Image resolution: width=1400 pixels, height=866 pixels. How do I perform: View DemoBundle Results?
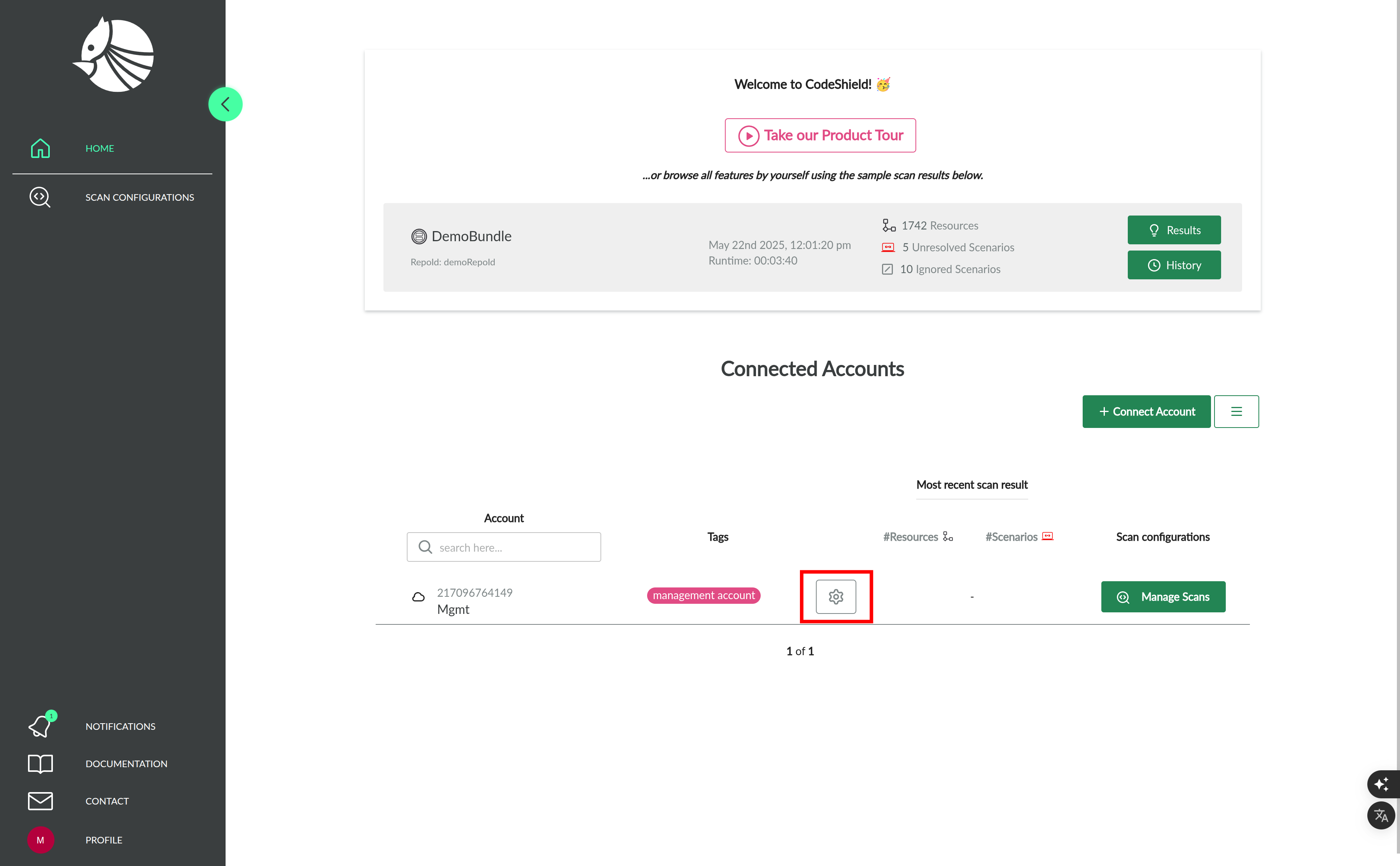(x=1173, y=230)
